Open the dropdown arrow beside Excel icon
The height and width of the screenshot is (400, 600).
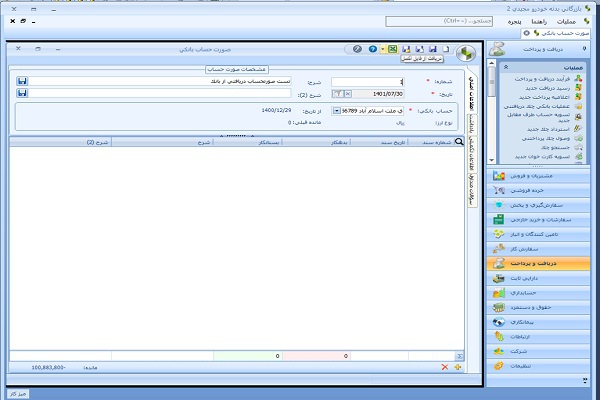point(383,49)
